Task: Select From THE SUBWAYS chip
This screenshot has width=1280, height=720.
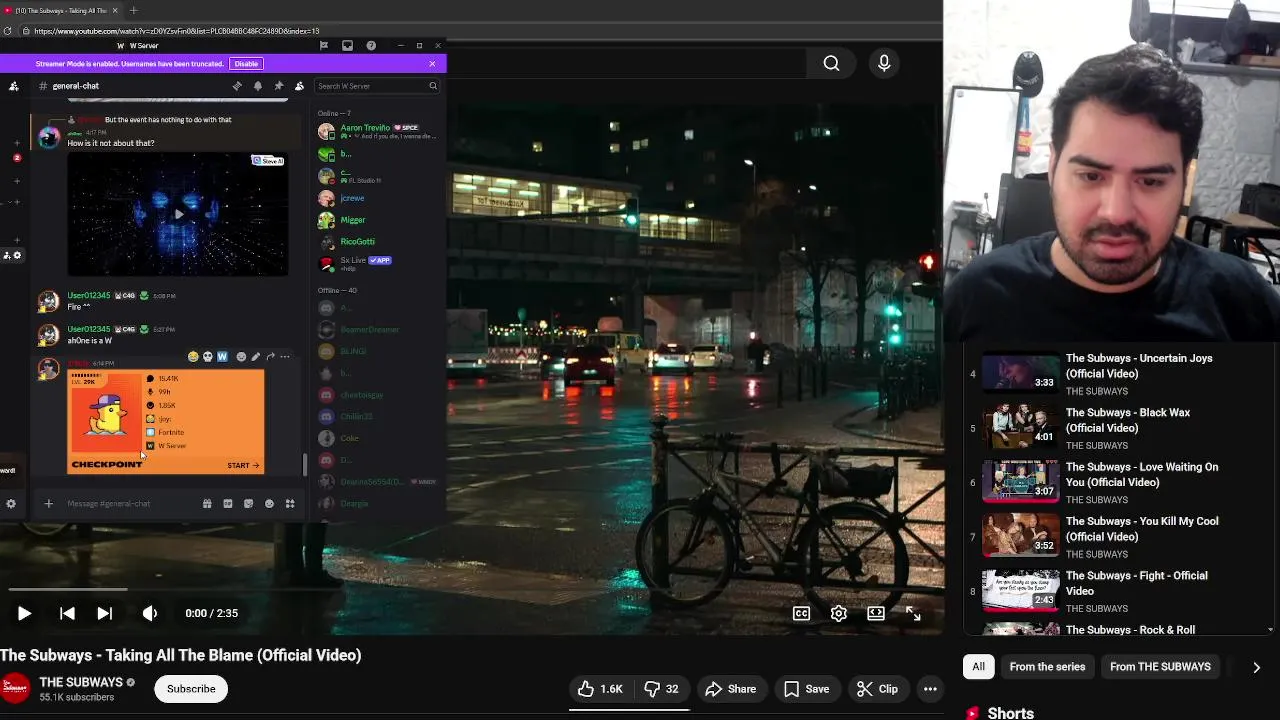Action: (x=1160, y=667)
